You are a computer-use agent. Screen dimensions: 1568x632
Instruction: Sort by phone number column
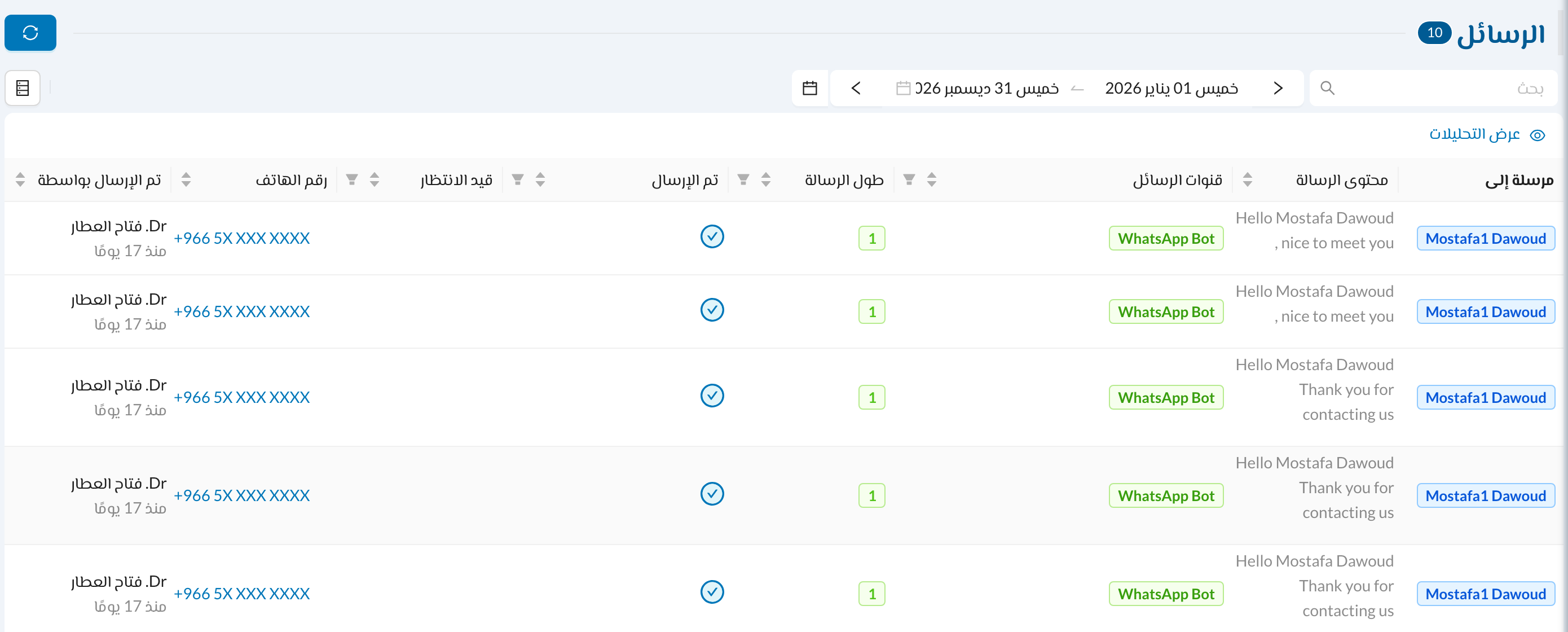click(x=186, y=179)
